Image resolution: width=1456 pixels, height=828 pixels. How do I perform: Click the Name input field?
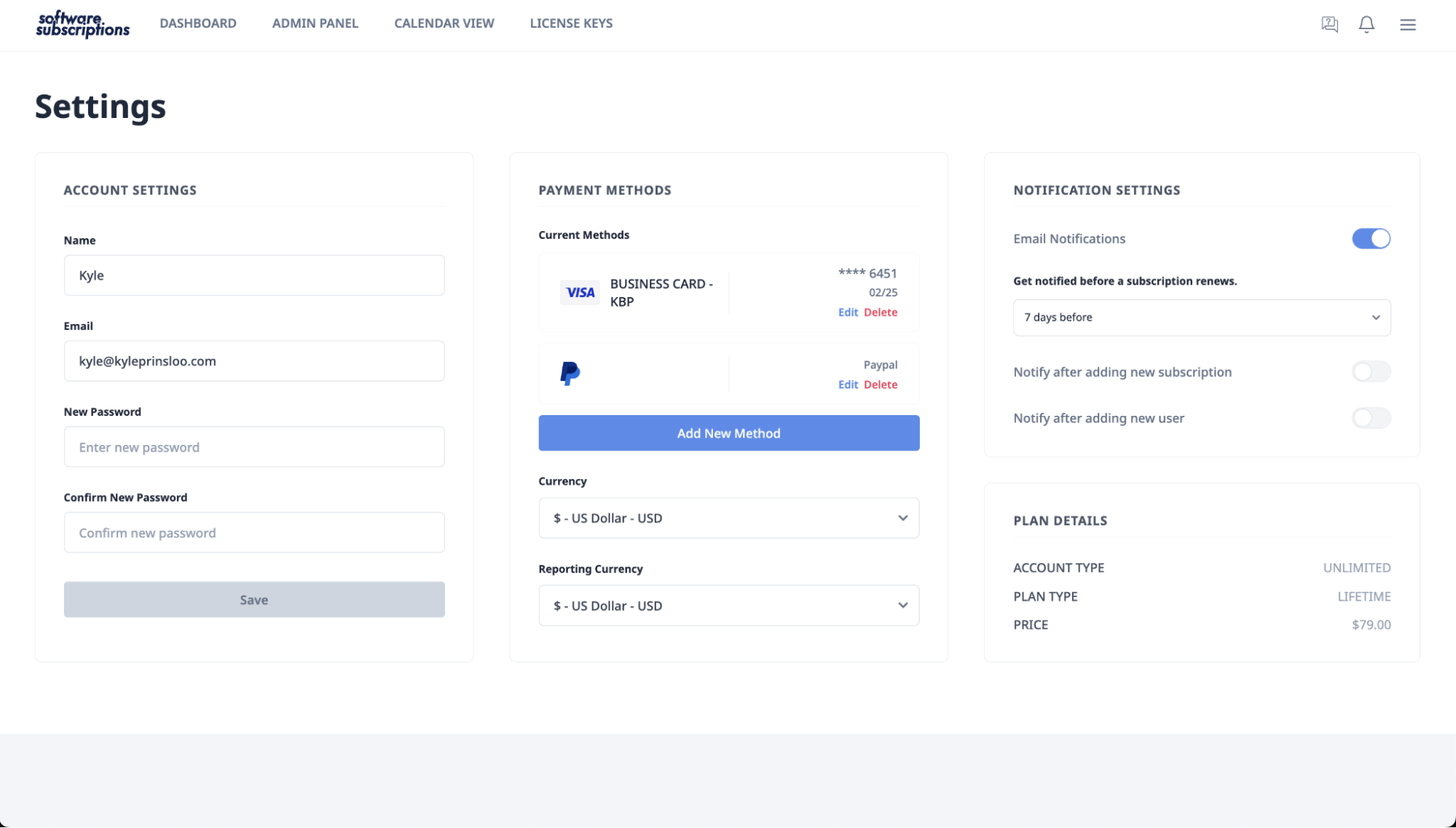(254, 275)
